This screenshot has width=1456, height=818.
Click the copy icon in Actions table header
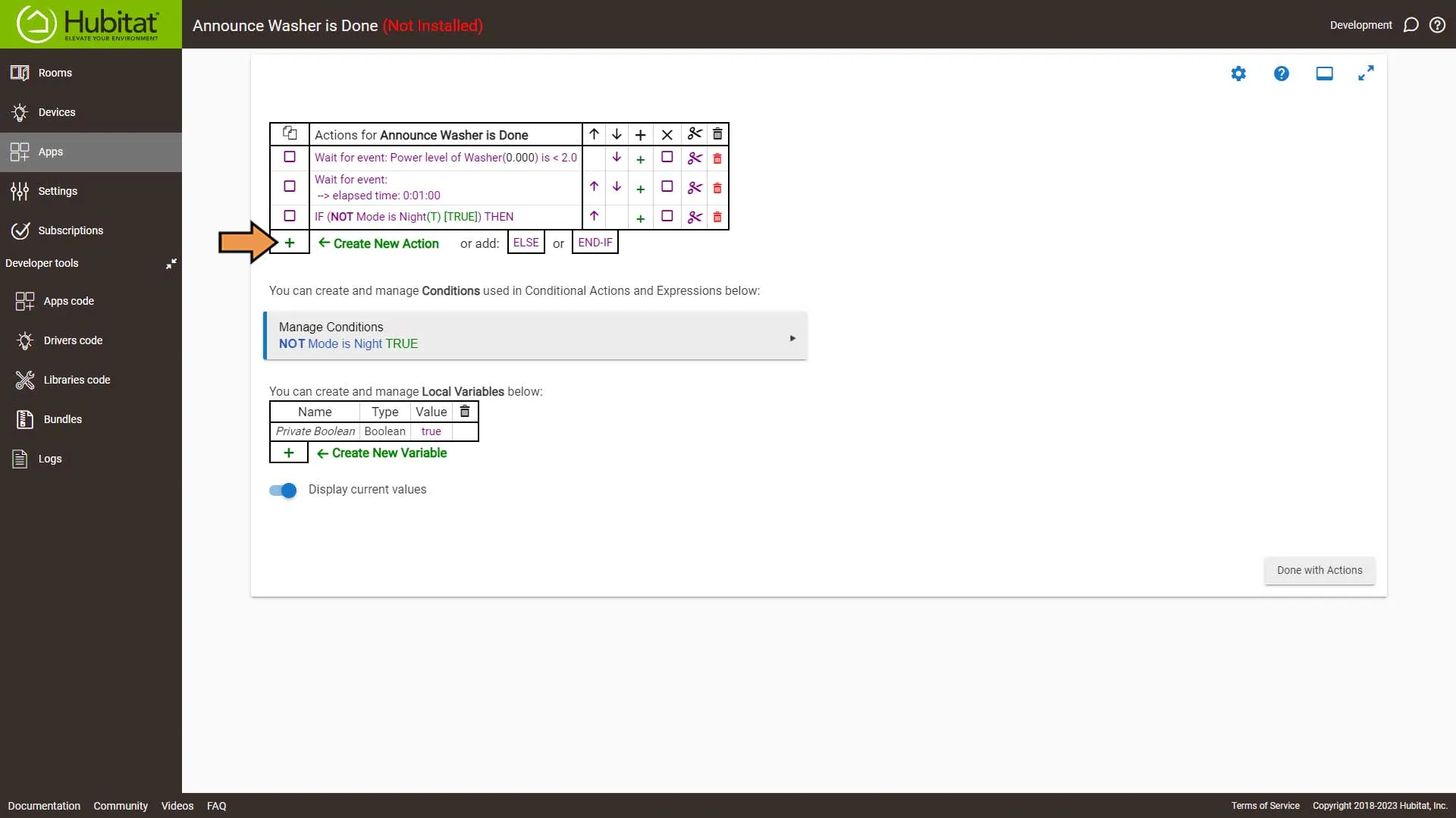pos(290,133)
